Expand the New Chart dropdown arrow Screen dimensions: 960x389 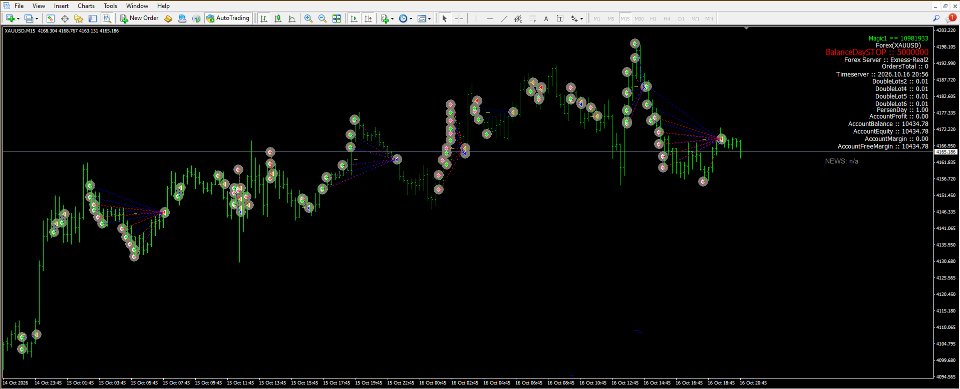point(18,19)
